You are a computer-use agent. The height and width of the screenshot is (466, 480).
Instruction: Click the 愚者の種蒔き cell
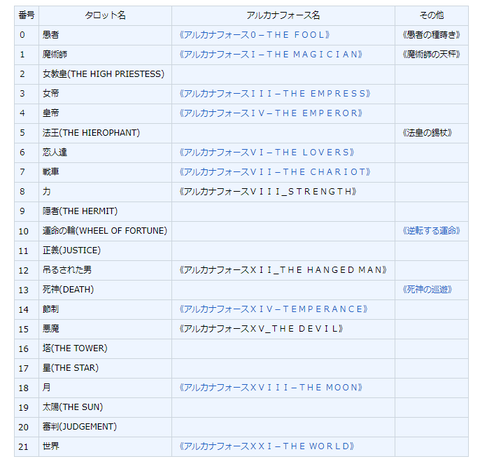point(432,35)
